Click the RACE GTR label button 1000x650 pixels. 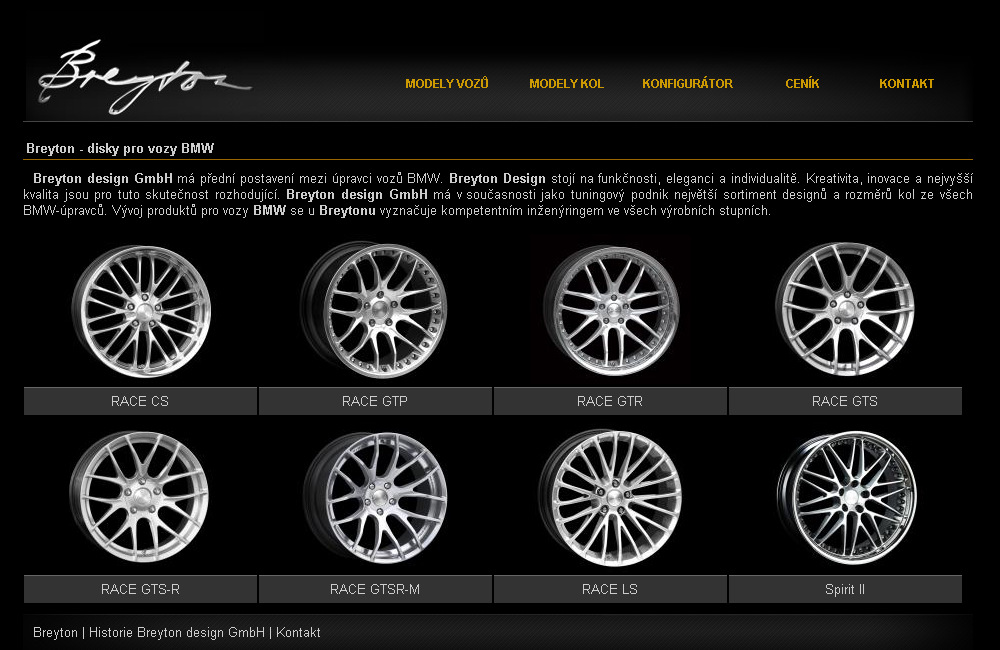(x=610, y=401)
